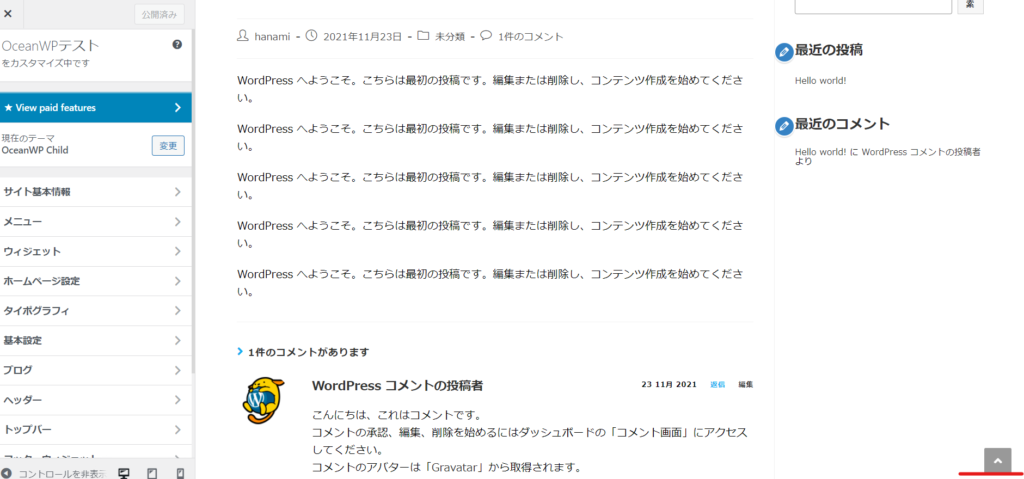Click the 変更 theme button
1024x479 pixels.
[x=168, y=146]
